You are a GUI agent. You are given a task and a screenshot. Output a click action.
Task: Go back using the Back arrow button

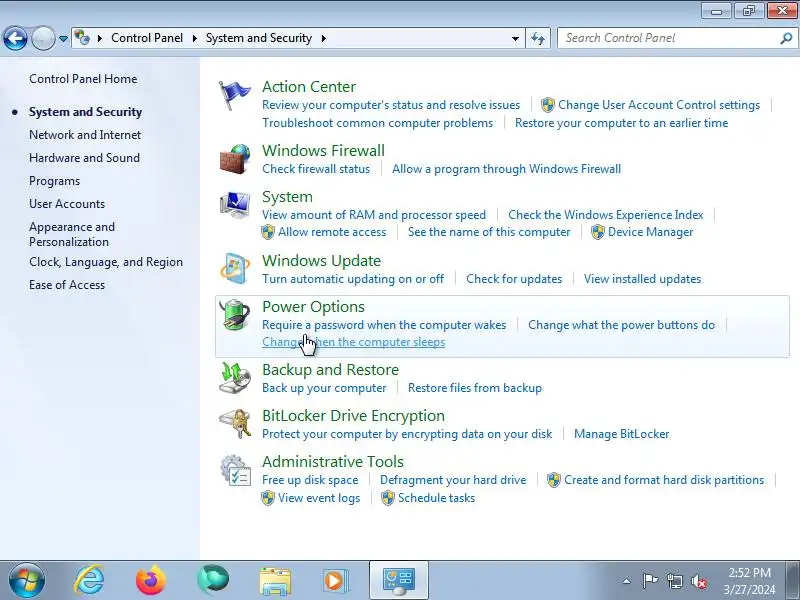pyautogui.click(x=15, y=38)
